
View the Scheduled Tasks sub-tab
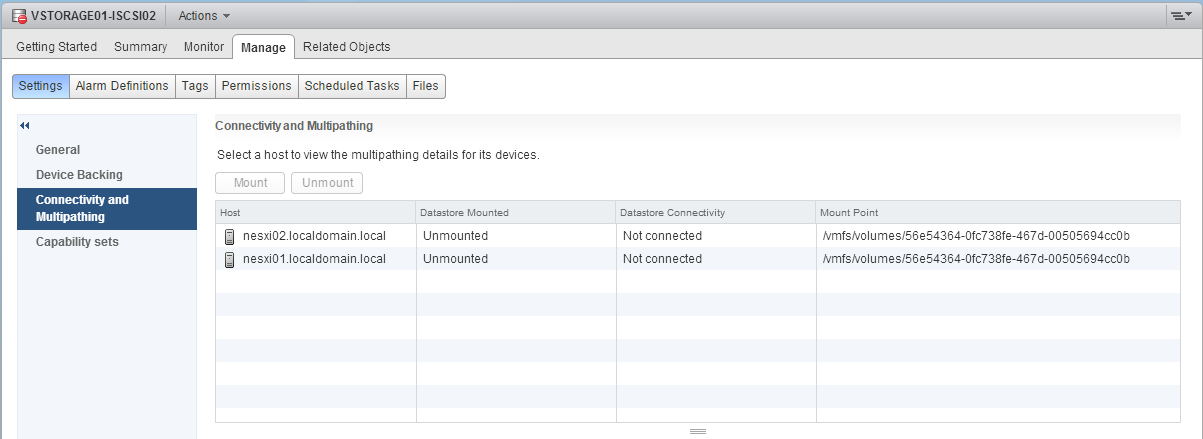coord(352,86)
